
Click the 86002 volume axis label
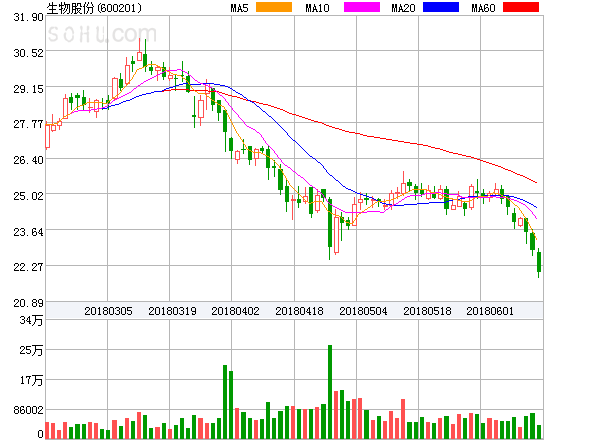[x=28, y=410]
